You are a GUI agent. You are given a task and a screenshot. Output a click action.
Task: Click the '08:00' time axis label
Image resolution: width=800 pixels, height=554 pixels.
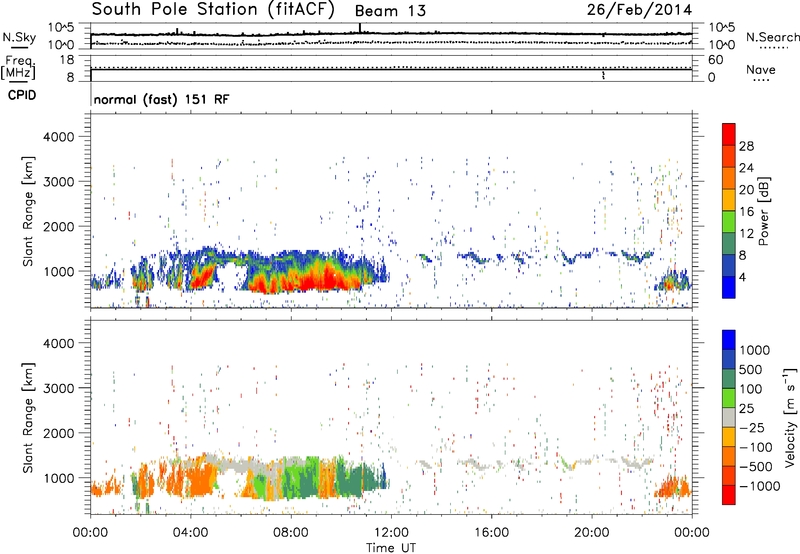[291, 533]
